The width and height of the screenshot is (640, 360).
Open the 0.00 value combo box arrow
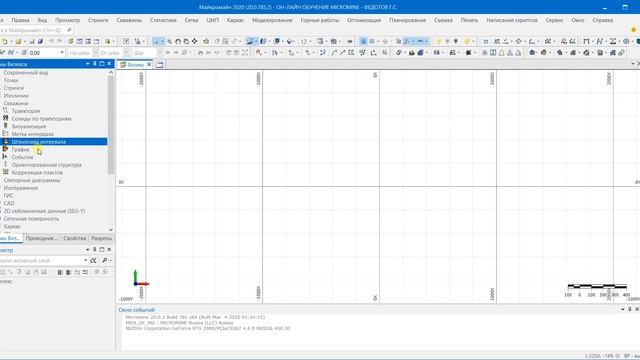pos(62,53)
